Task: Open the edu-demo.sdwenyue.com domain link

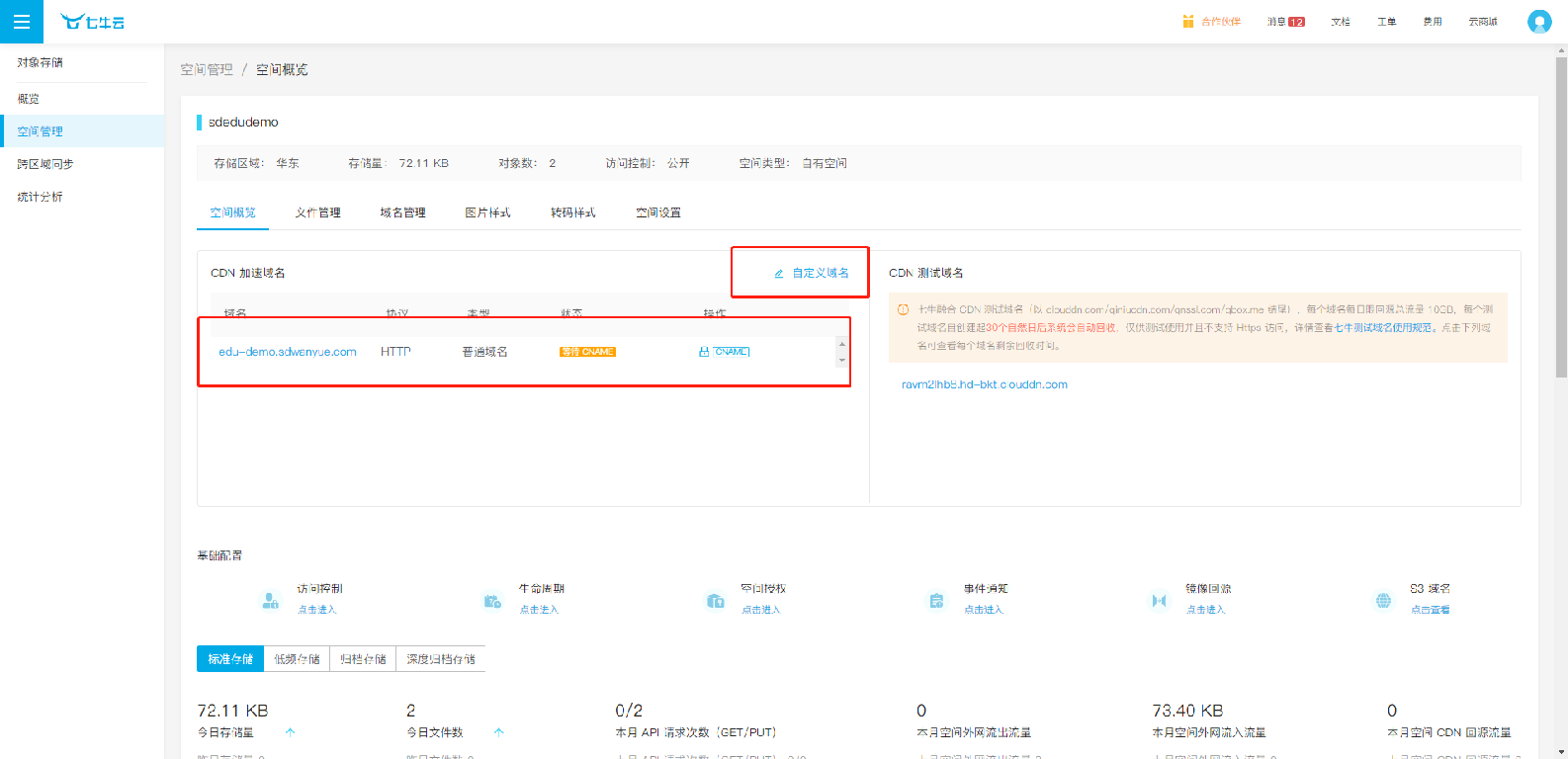Action: coord(288,352)
